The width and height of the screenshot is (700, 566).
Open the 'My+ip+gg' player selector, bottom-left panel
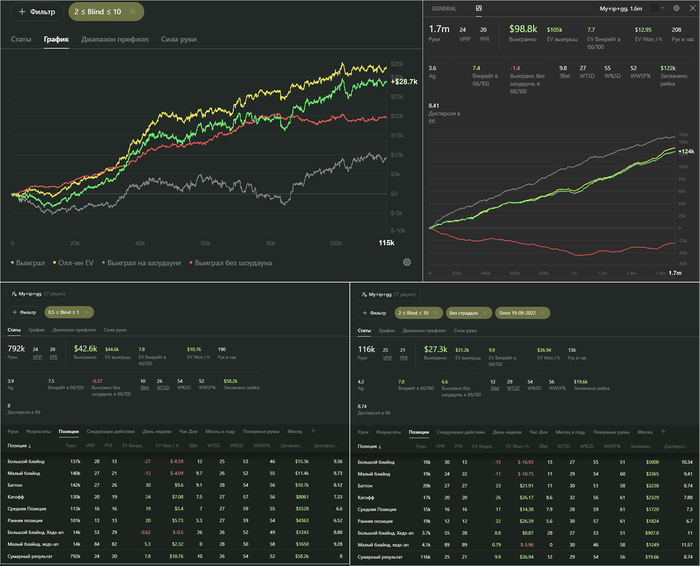tap(38, 294)
